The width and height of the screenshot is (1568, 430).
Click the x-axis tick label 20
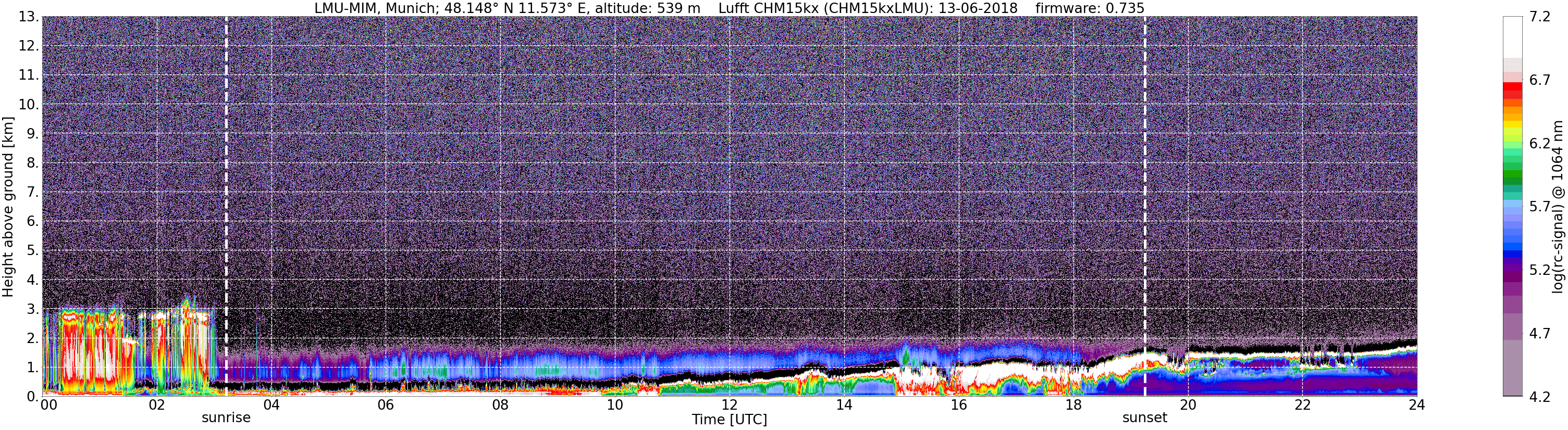[1188, 405]
